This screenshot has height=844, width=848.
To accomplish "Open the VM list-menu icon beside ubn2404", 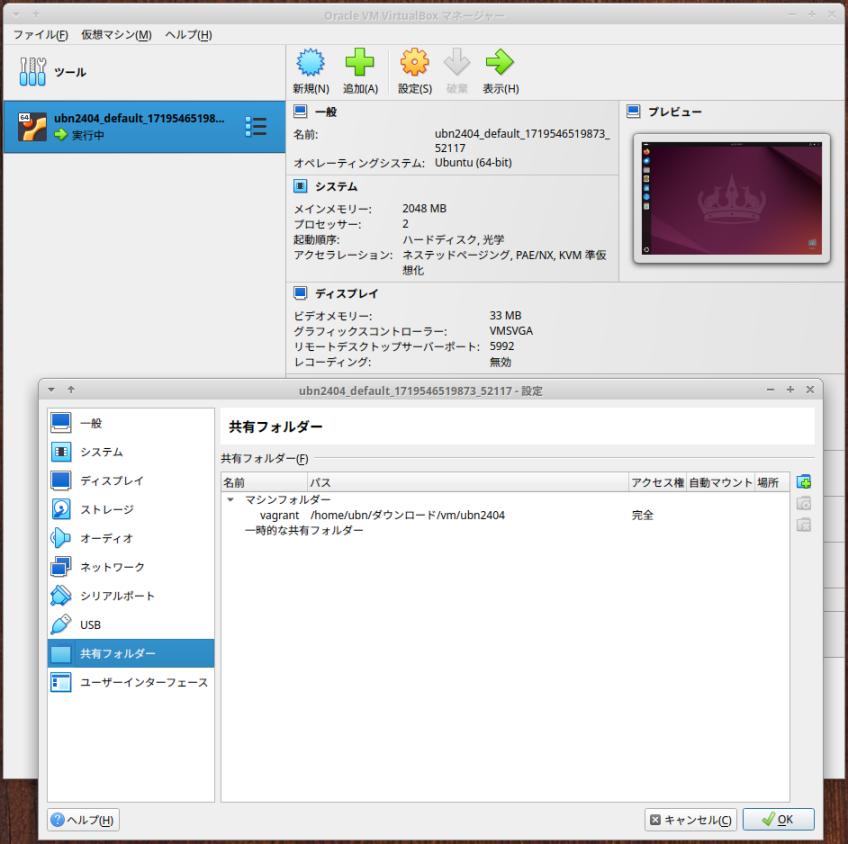I will pyautogui.click(x=255, y=127).
